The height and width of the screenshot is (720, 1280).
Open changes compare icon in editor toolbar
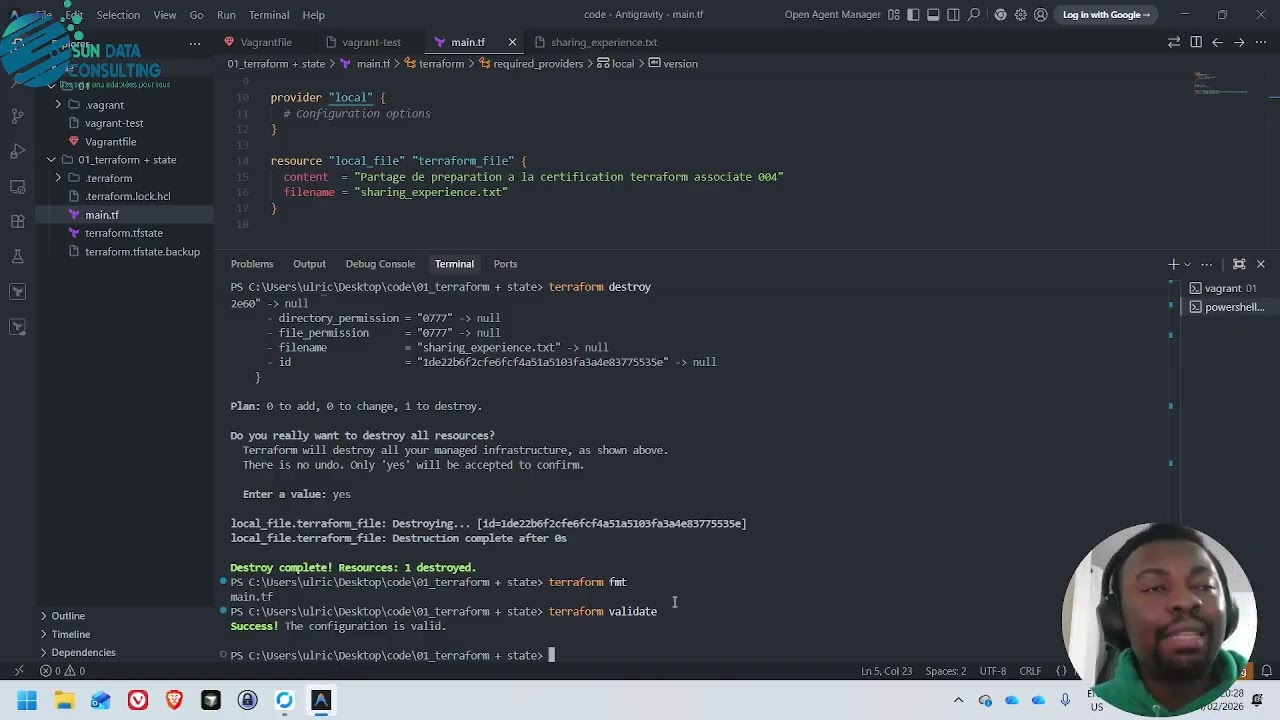pos(1174,42)
